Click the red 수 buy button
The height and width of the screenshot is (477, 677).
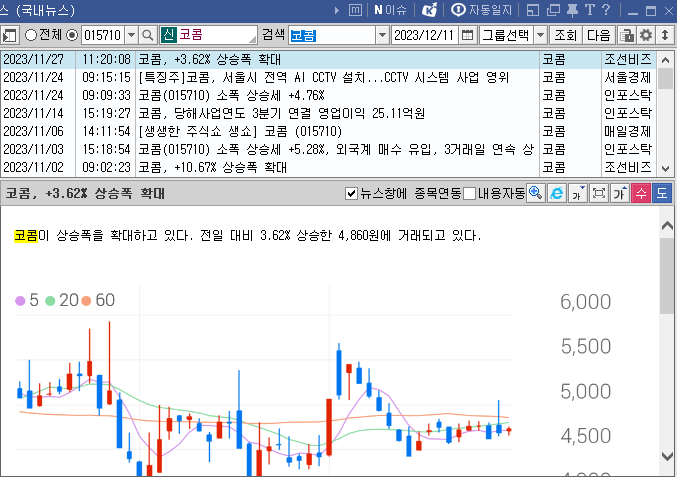pyautogui.click(x=641, y=193)
